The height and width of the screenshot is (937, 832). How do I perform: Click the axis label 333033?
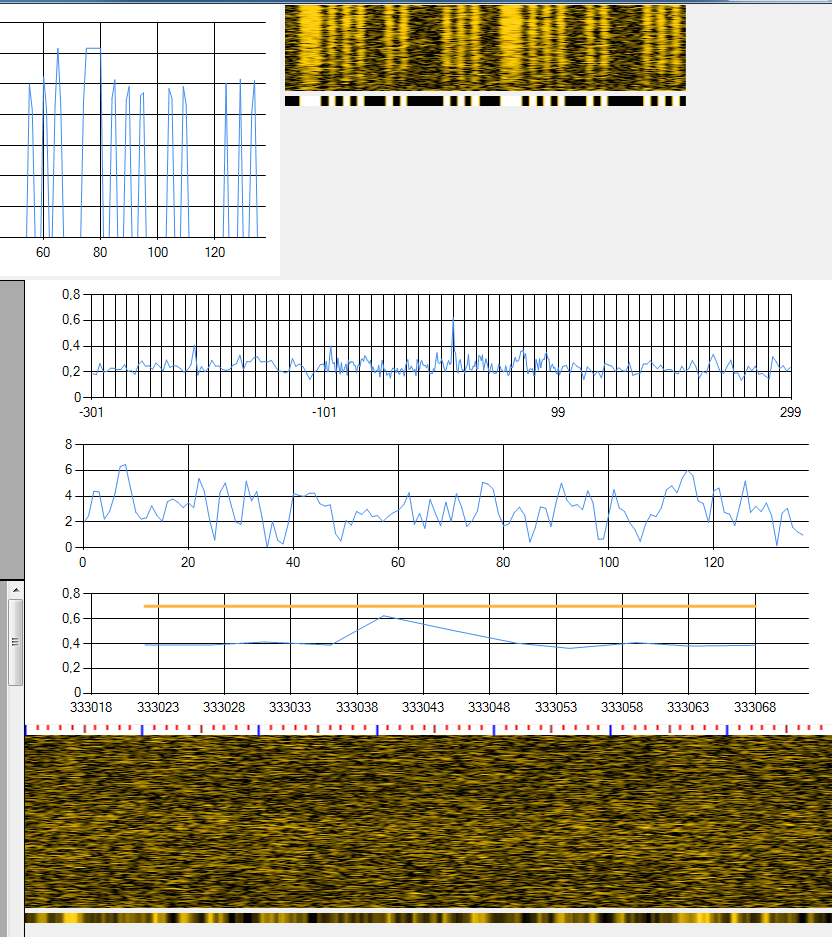coord(290,707)
